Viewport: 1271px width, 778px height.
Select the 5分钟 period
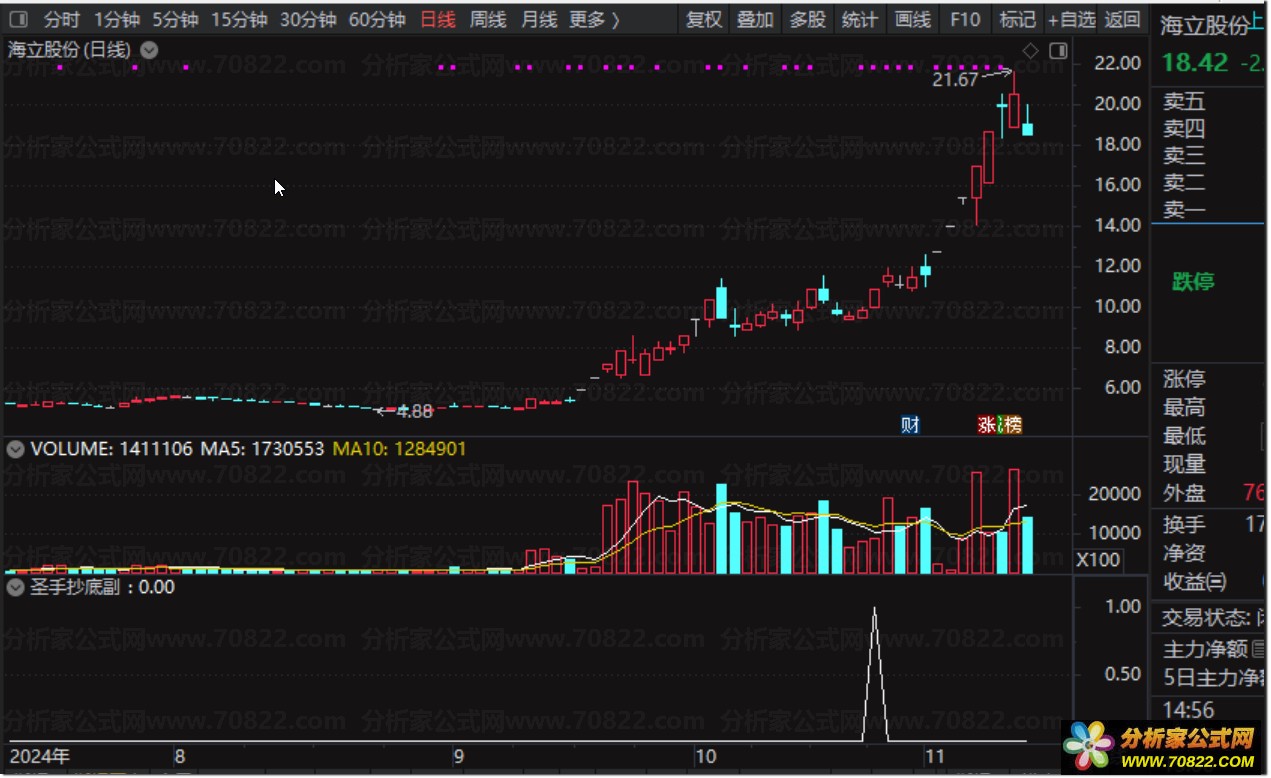point(175,19)
